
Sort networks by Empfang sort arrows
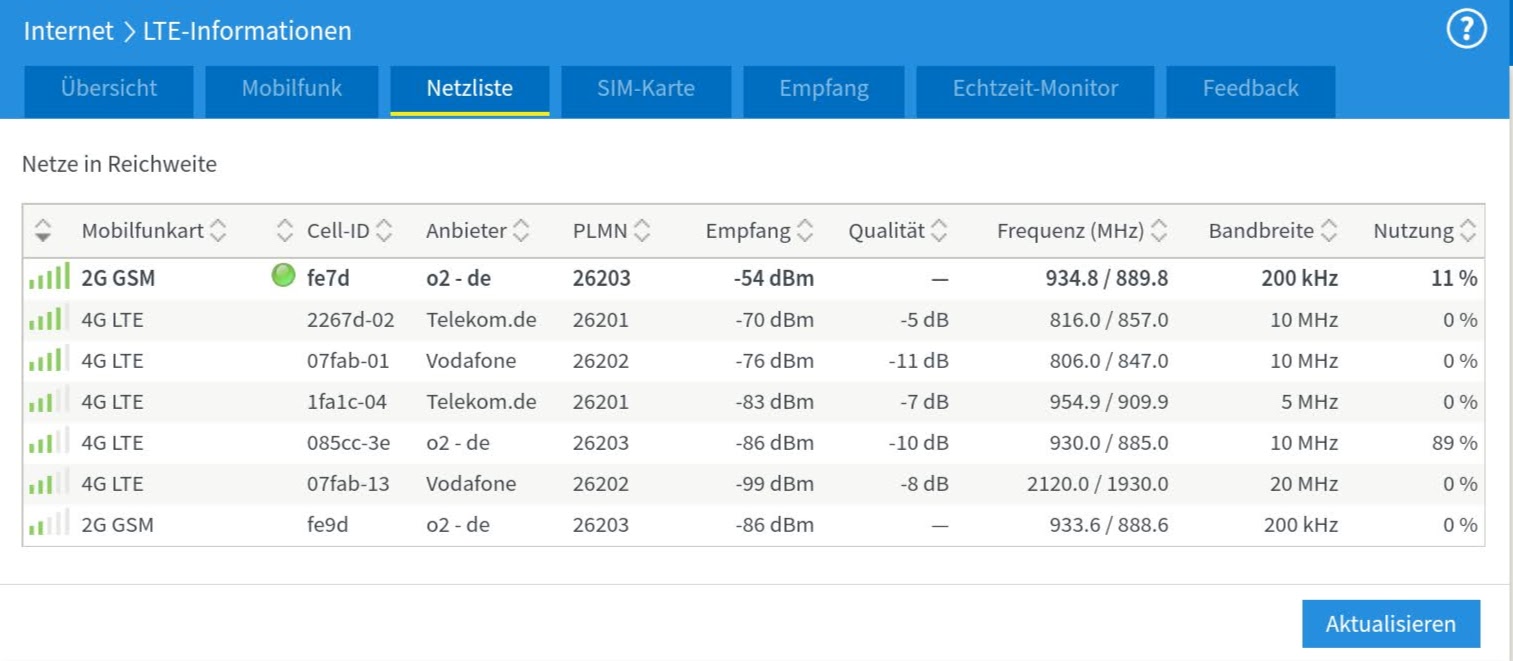coord(804,231)
